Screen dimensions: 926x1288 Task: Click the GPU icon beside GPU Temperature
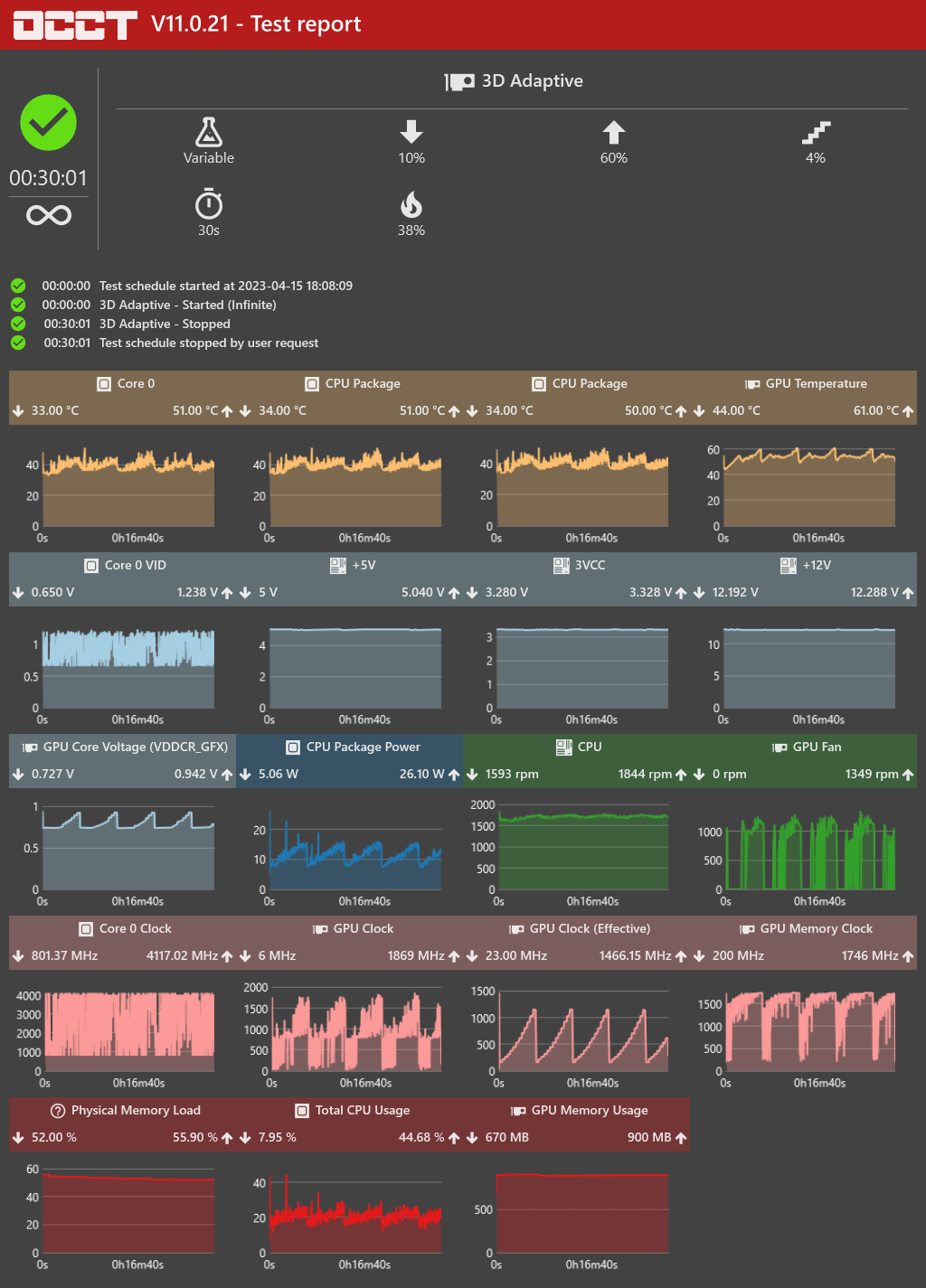(751, 384)
